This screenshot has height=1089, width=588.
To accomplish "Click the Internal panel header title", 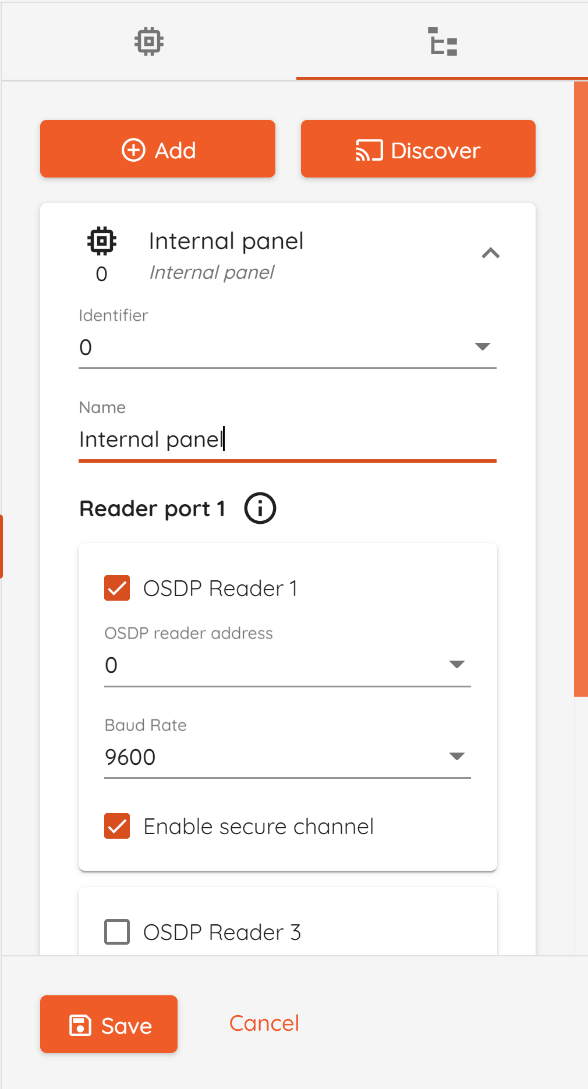I will 226,241.
